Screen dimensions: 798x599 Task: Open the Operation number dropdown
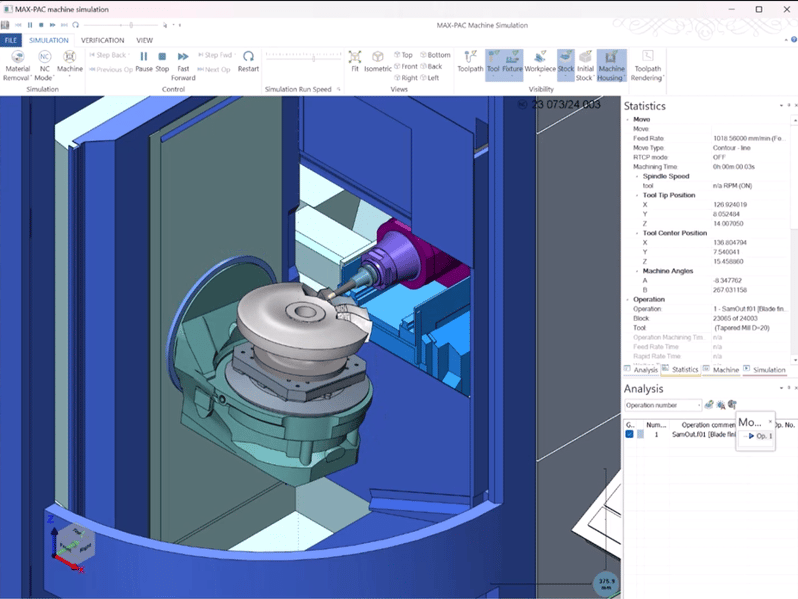[663, 405]
